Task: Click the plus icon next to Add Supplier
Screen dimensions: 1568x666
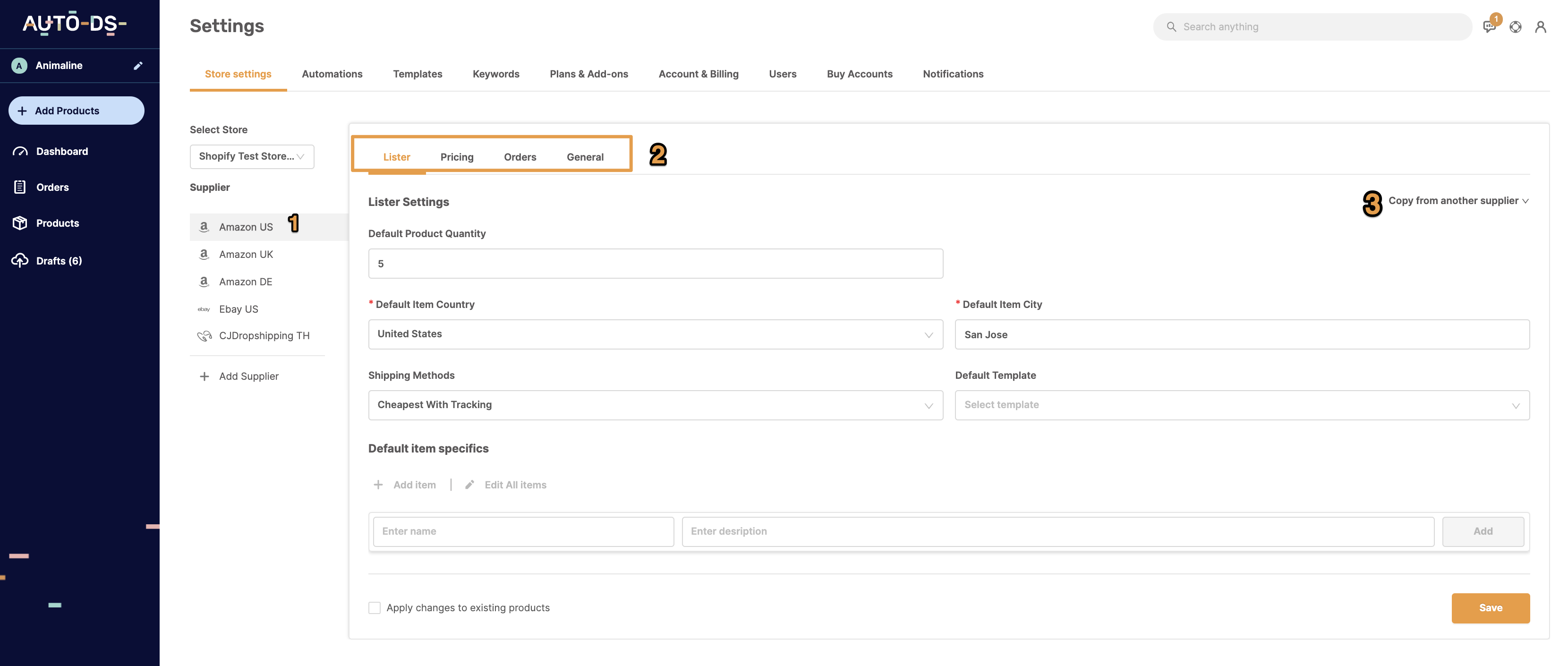Action: tap(205, 376)
